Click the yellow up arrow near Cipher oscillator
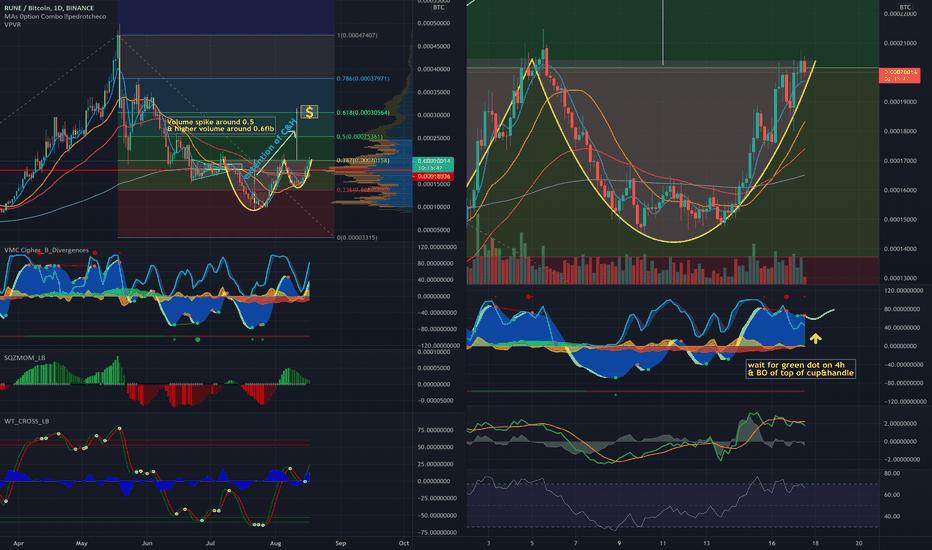 (x=816, y=338)
